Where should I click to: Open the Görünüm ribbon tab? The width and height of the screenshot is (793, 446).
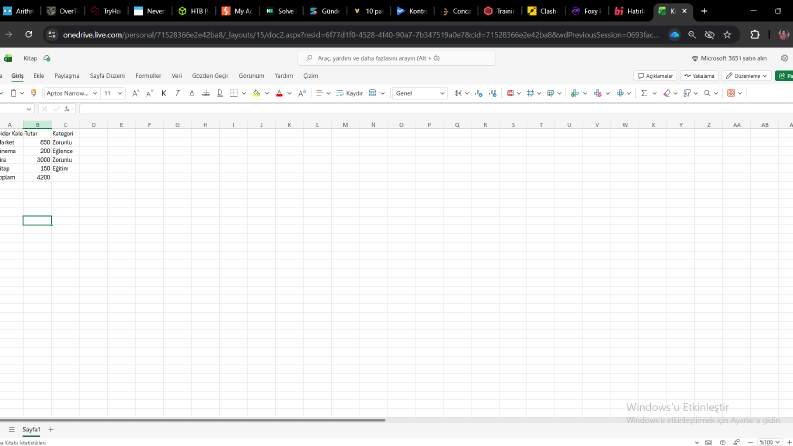pyautogui.click(x=251, y=75)
